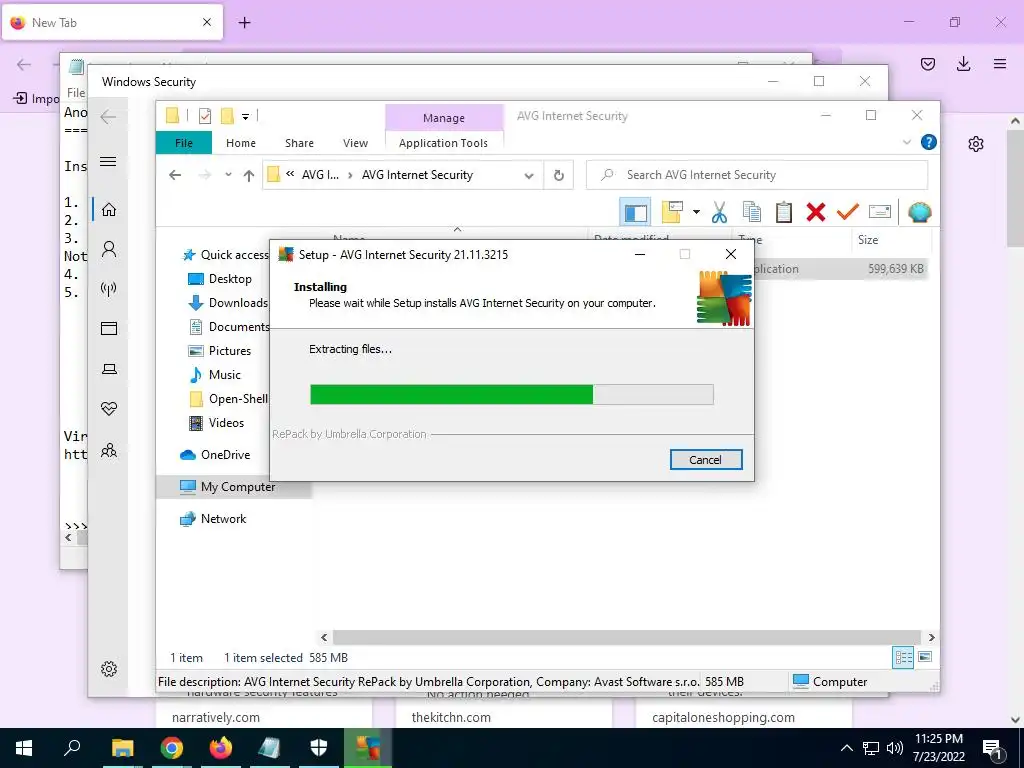Click the horizontal scrollbar in file list
Viewport: 1024px width, 768px height.
click(627, 637)
